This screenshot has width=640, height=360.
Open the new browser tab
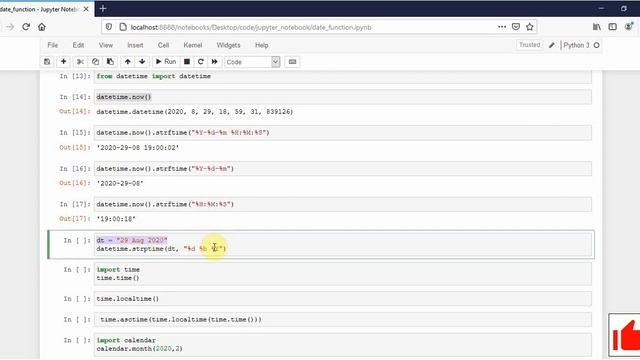(x=103, y=9)
